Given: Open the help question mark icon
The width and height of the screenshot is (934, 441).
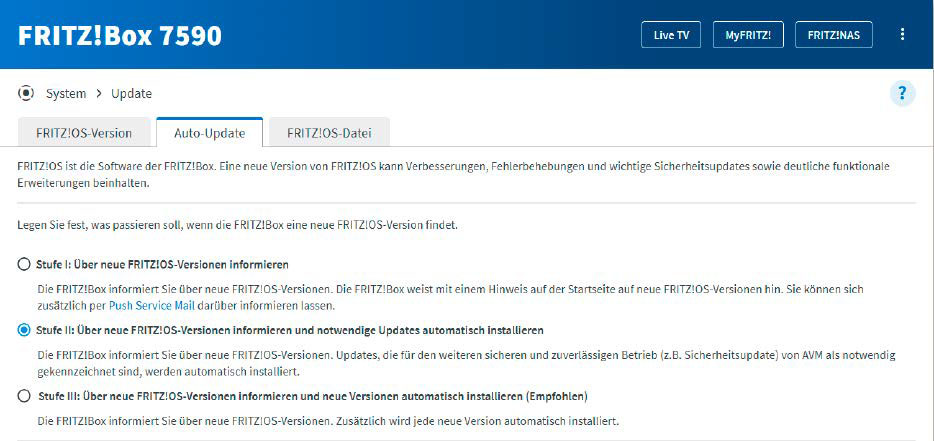Looking at the screenshot, I should [x=902, y=94].
